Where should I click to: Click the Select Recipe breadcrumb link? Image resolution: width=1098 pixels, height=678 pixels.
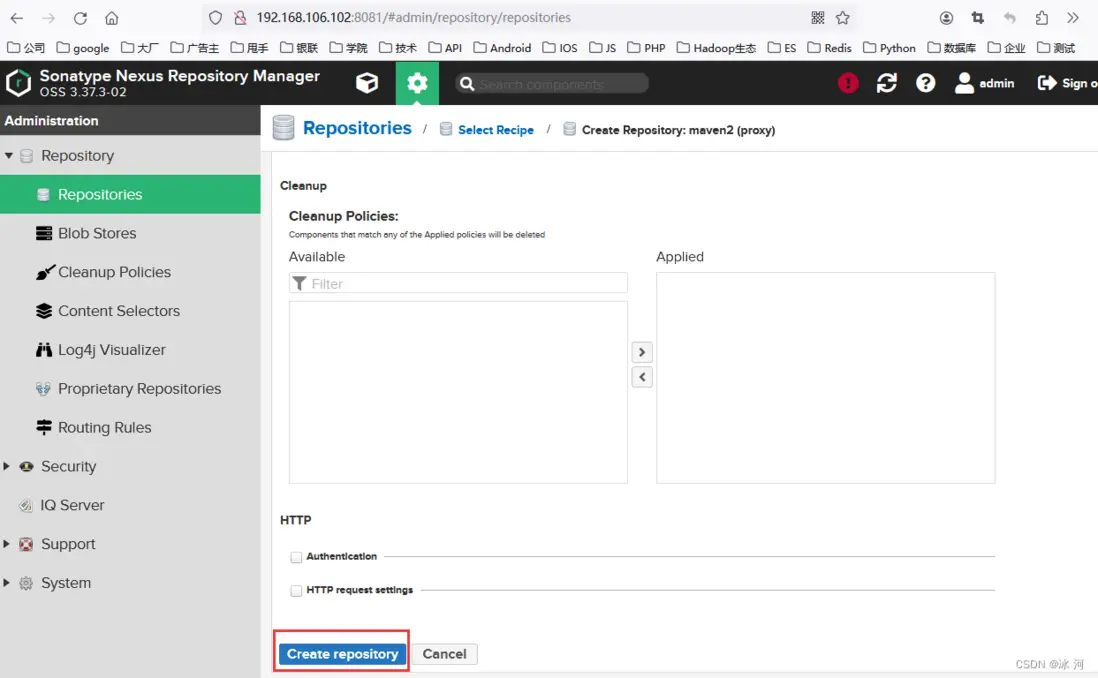pos(495,130)
